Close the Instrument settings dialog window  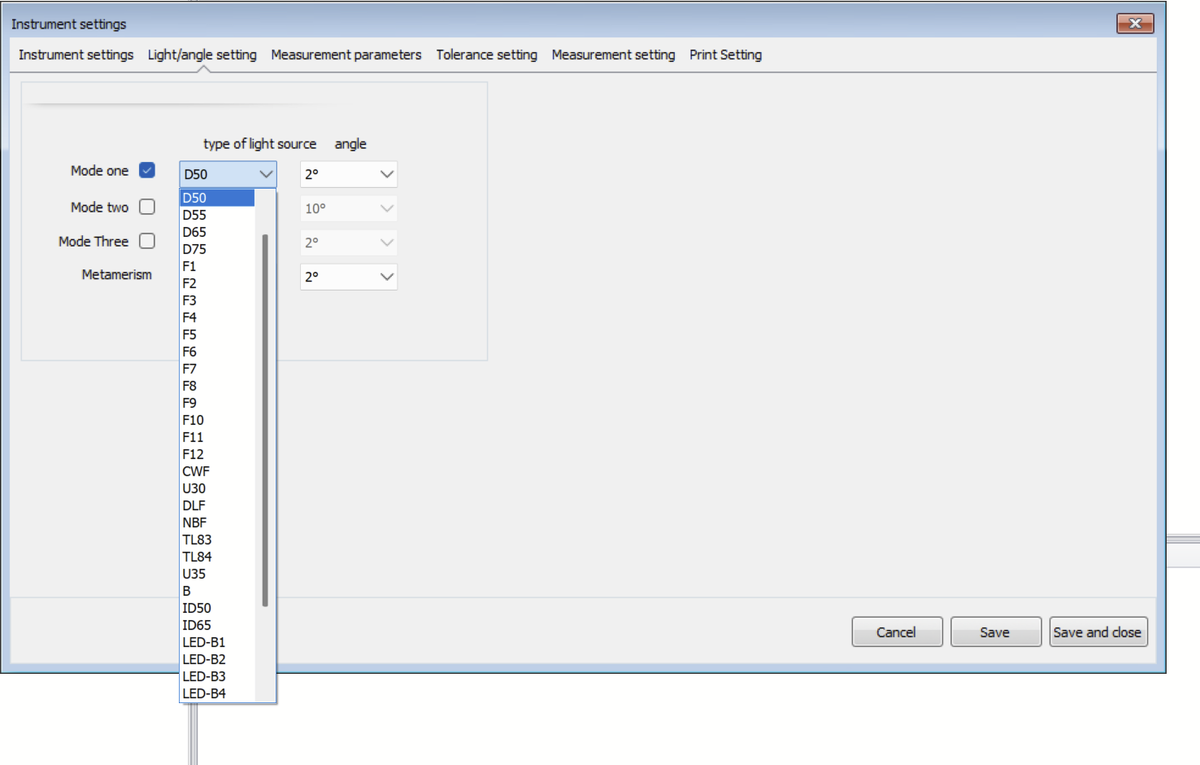coord(1135,24)
